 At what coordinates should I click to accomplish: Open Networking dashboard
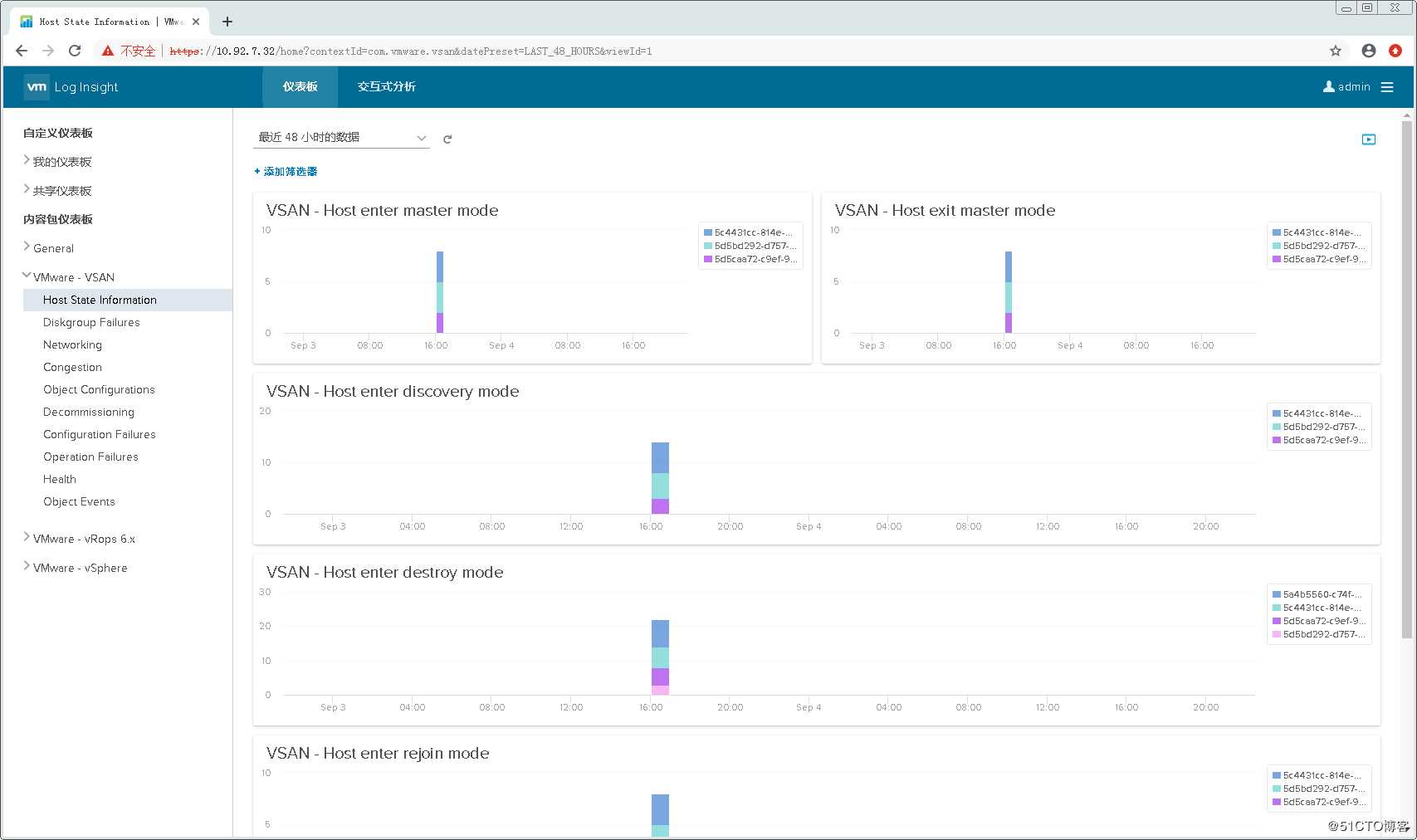pos(72,344)
